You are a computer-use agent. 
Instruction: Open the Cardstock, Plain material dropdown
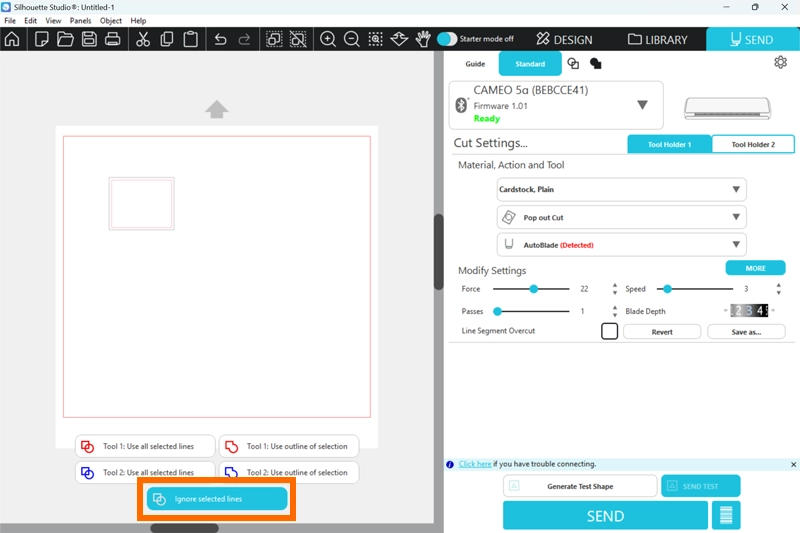click(x=621, y=189)
